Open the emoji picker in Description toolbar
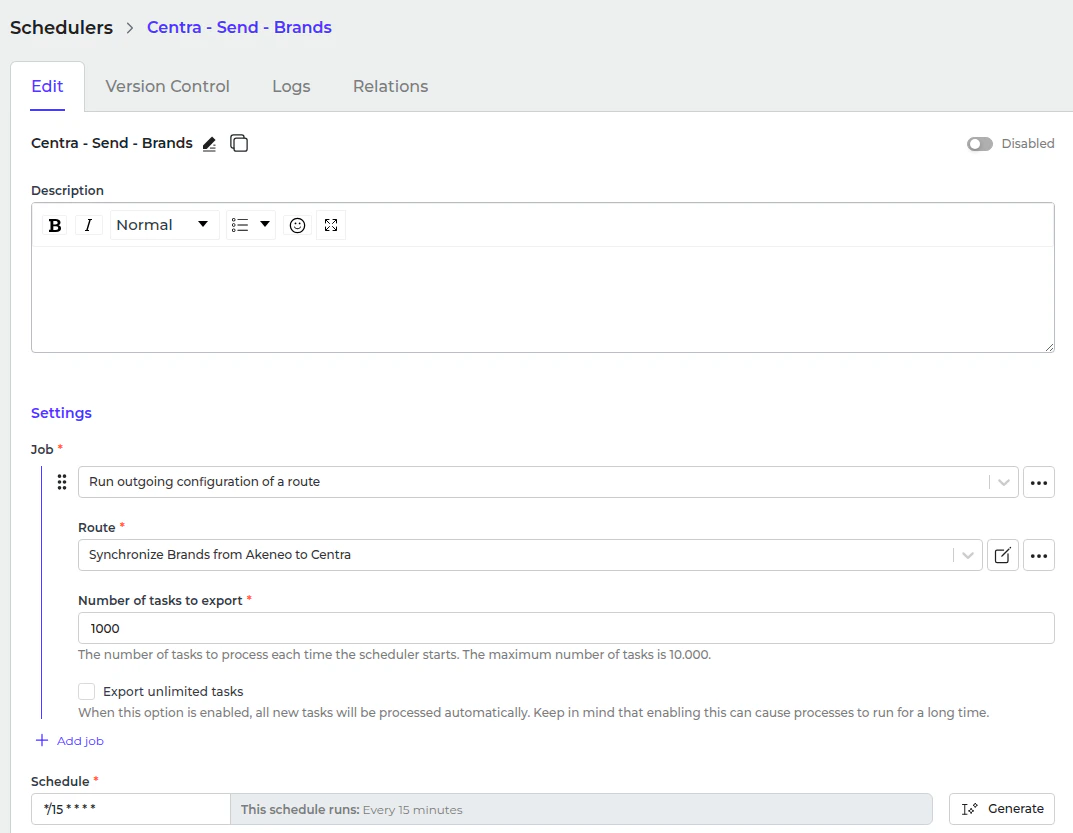This screenshot has width=1073, height=833. coord(297,225)
